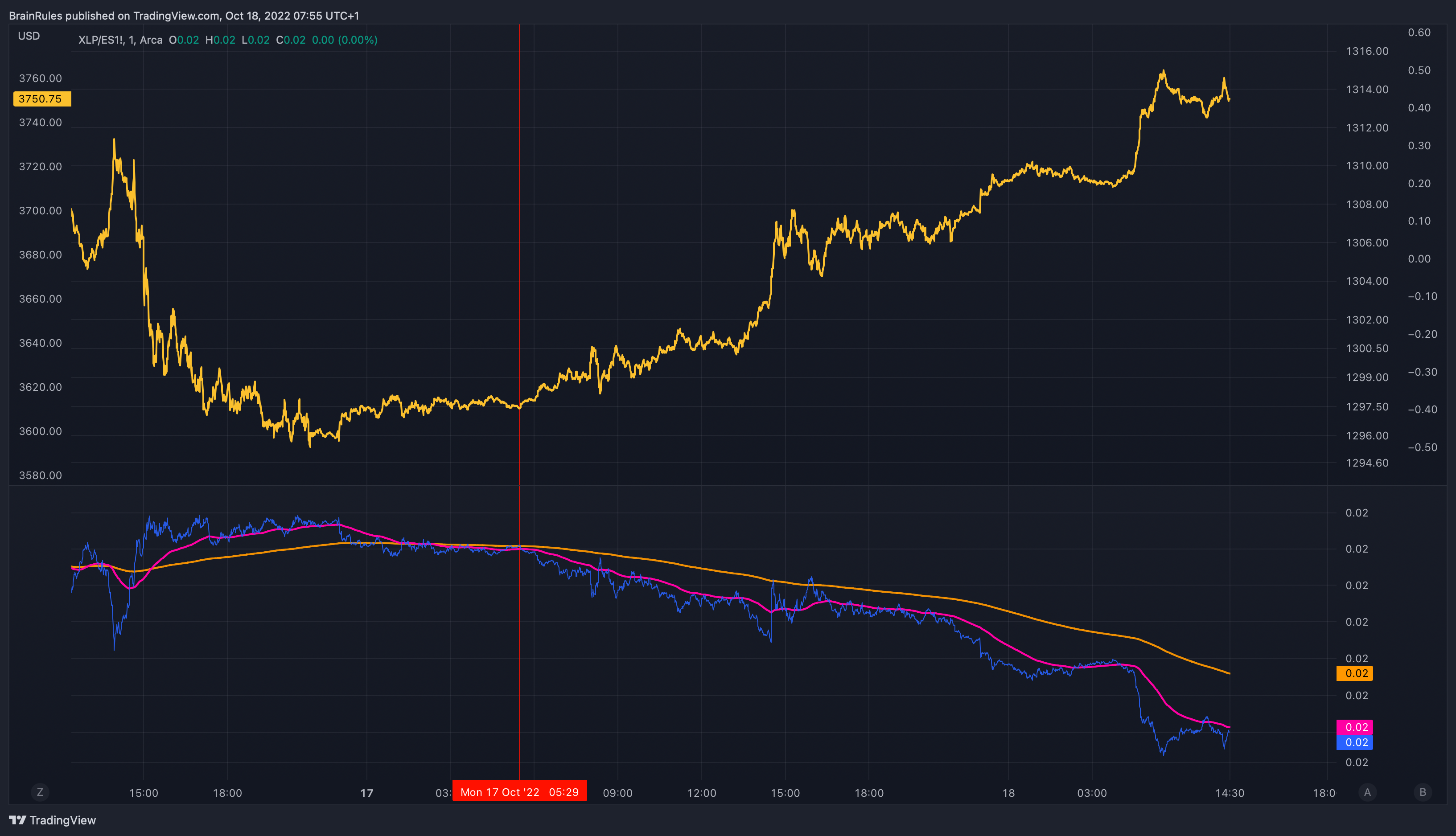The width and height of the screenshot is (1456, 836).
Task: Click the 0.00 (0.00%) change value
Action: coord(345,40)
